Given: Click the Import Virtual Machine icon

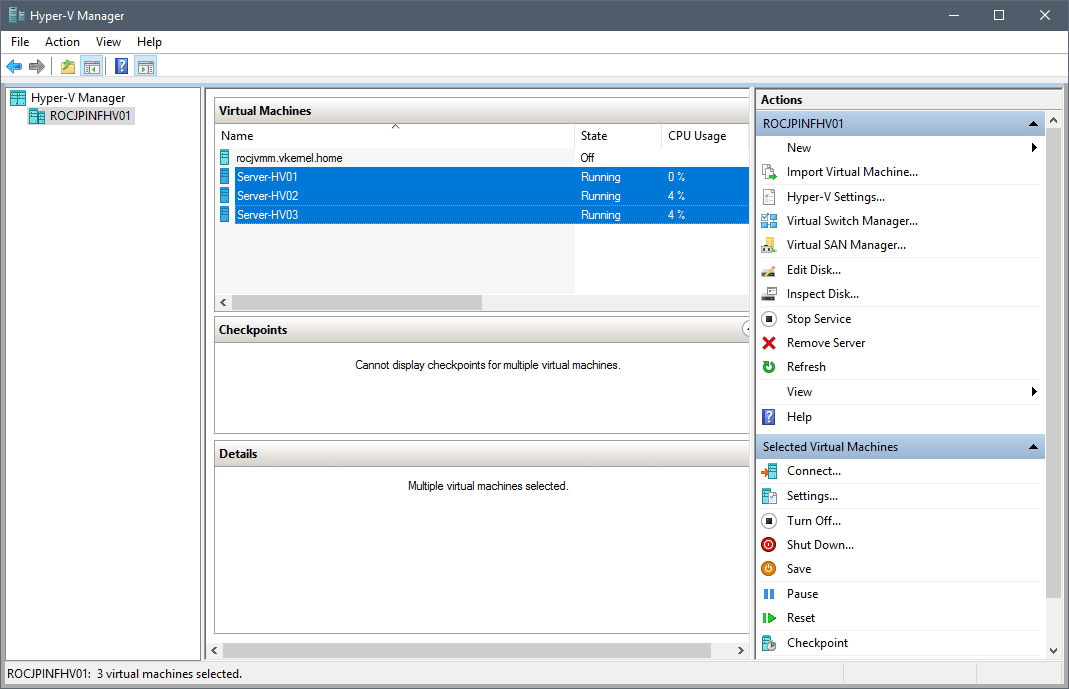Looking at the screenshot, I should point(769,172).
